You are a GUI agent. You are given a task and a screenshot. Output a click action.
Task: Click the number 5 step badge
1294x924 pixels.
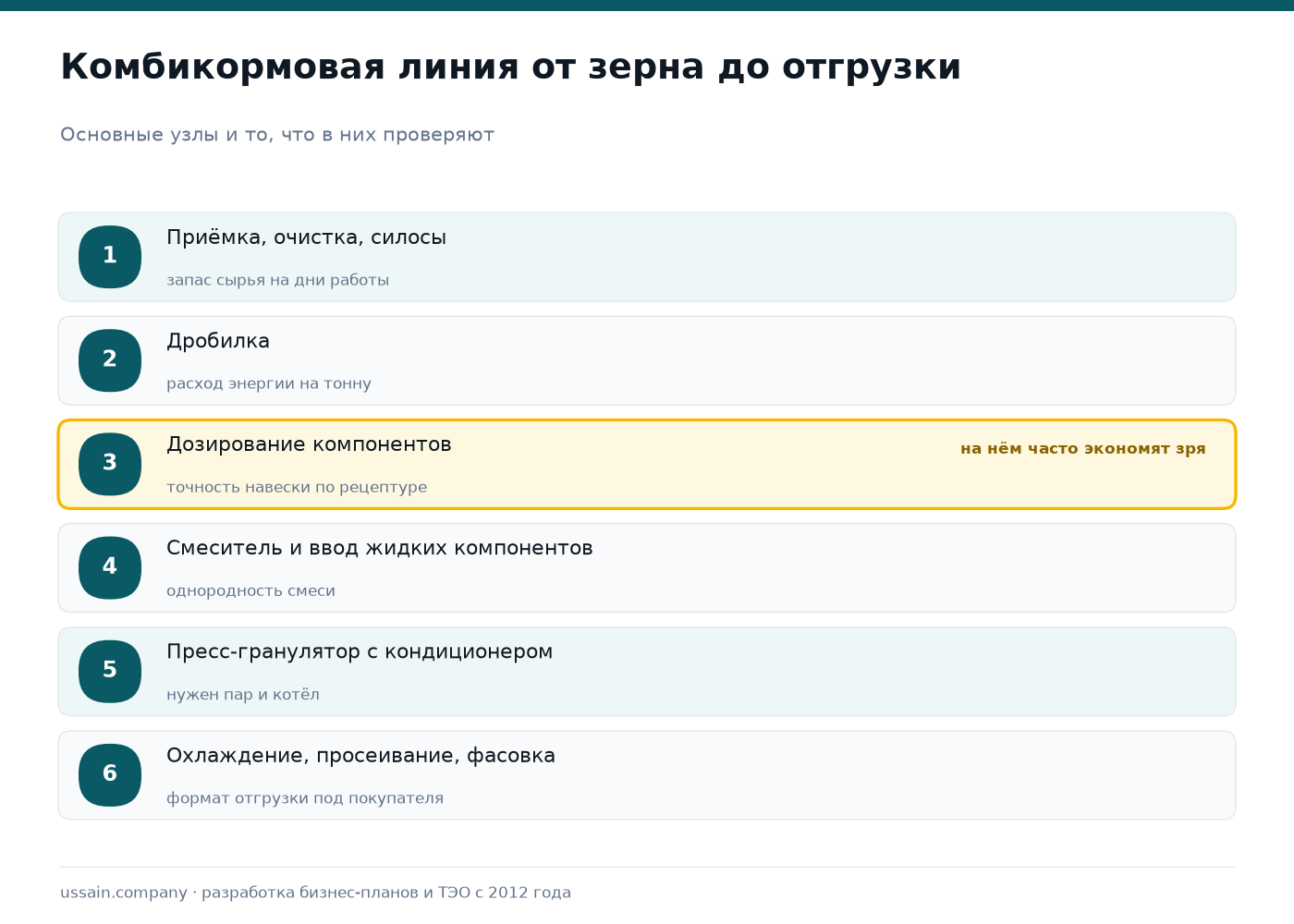pos(110,671)
